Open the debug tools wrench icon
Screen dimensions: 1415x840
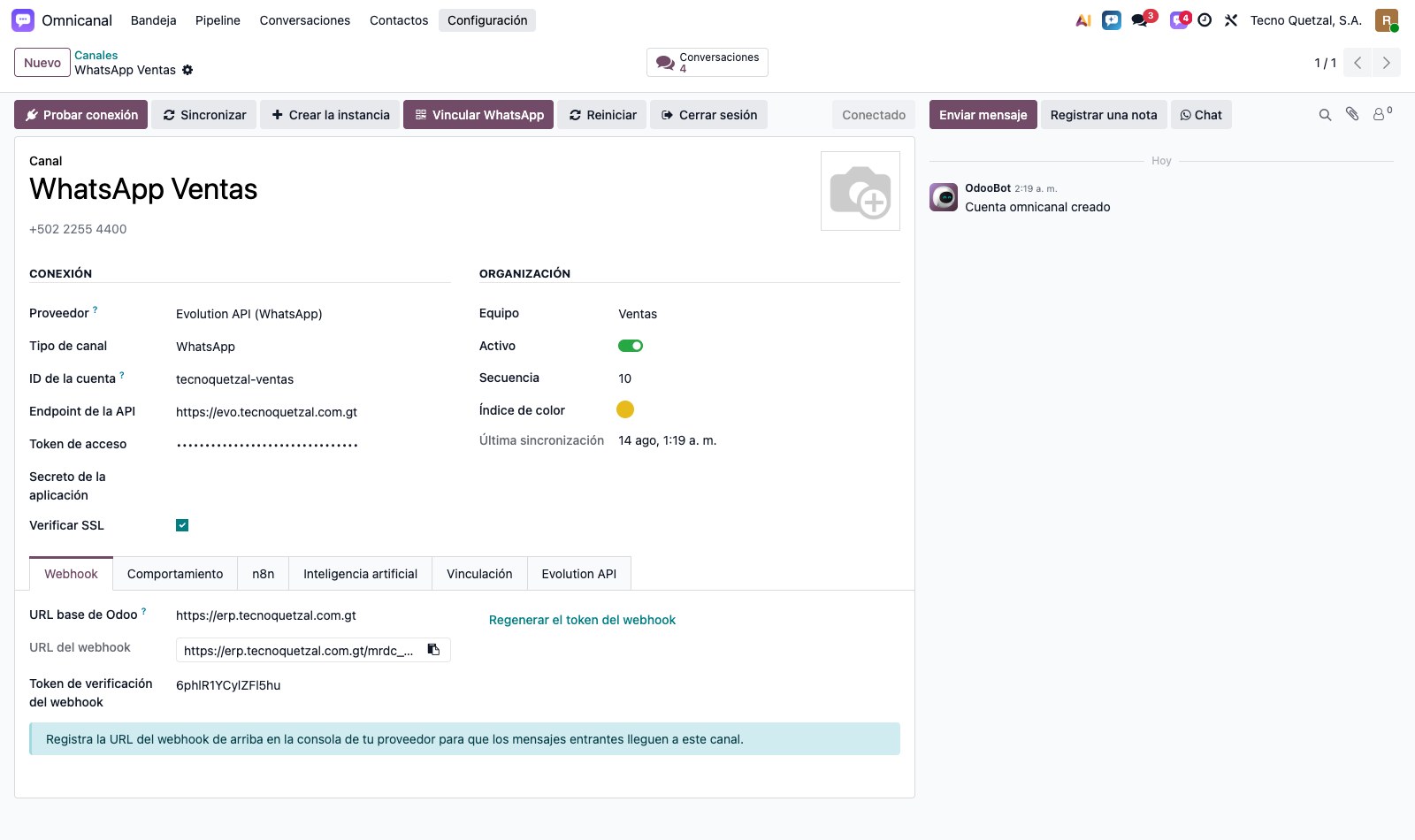click(x=1231, y=20)
